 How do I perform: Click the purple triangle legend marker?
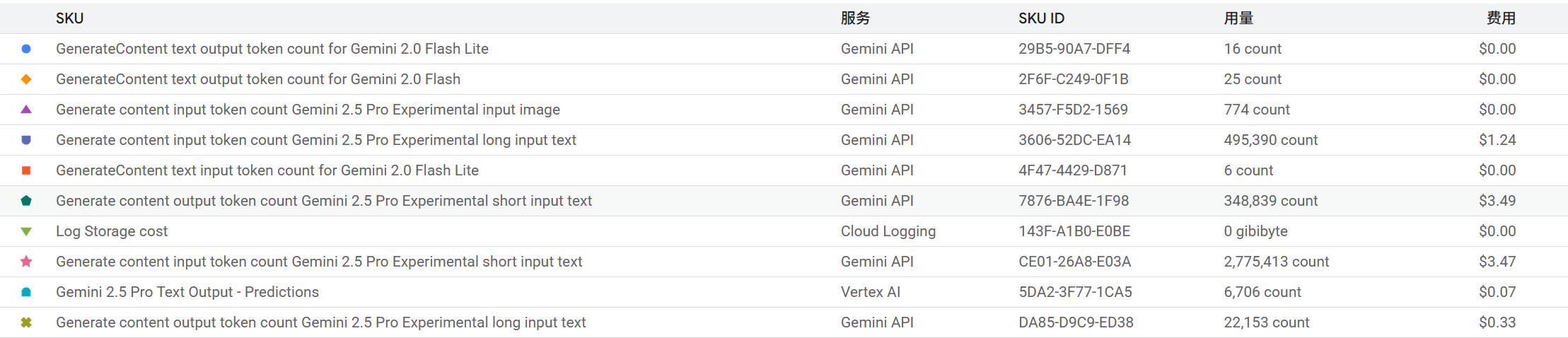(26, 110)
